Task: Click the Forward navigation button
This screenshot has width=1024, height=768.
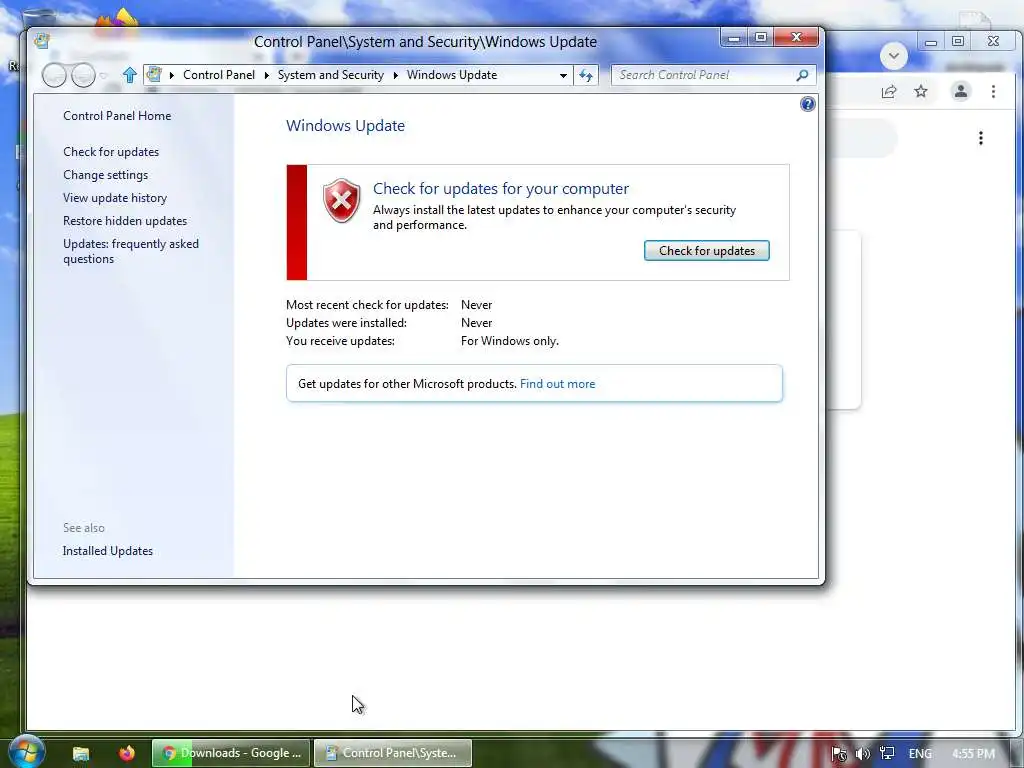Action: click(x=83, y=75)
